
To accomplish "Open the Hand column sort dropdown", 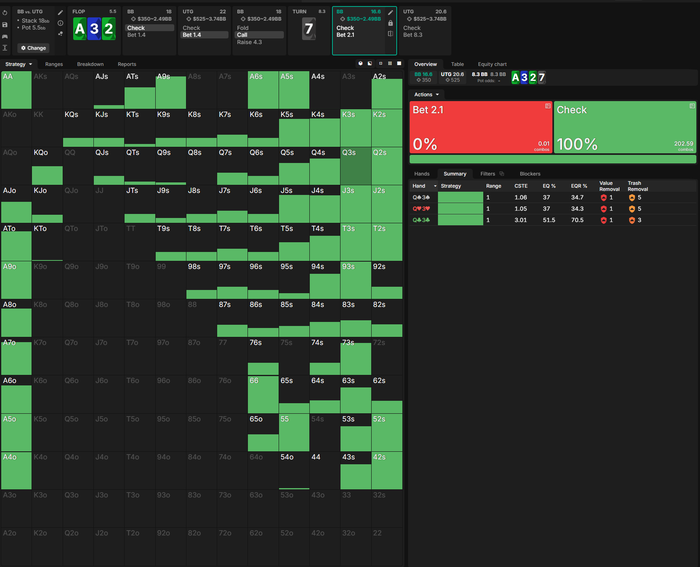I will (435, 186).
